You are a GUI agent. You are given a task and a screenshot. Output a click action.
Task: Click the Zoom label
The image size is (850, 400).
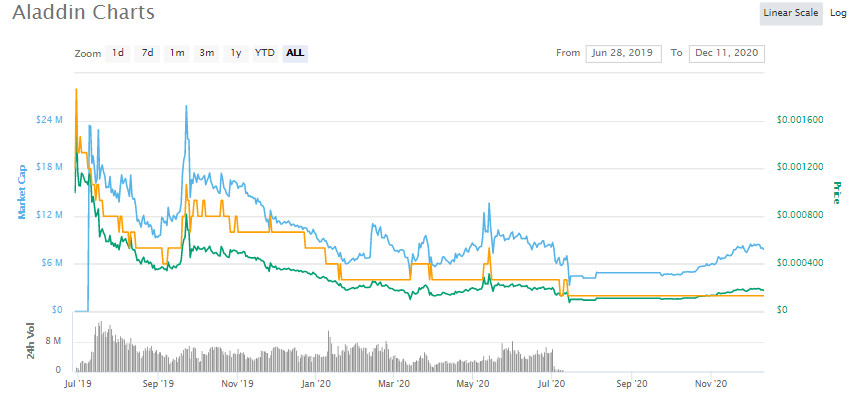coord(88,54)
